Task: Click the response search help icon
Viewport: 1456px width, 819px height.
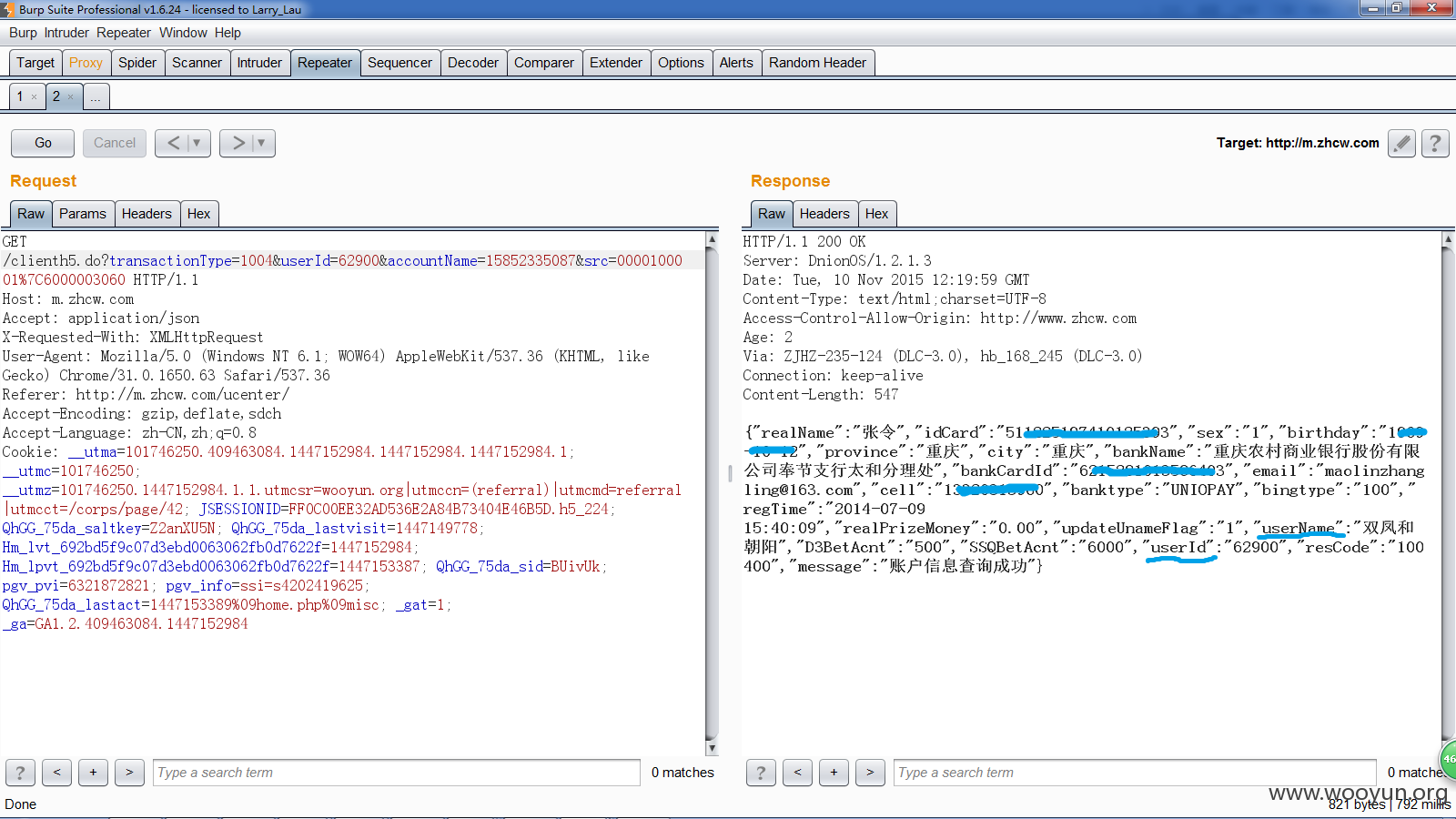Action: pyautogui.click(x=761, y=773)
